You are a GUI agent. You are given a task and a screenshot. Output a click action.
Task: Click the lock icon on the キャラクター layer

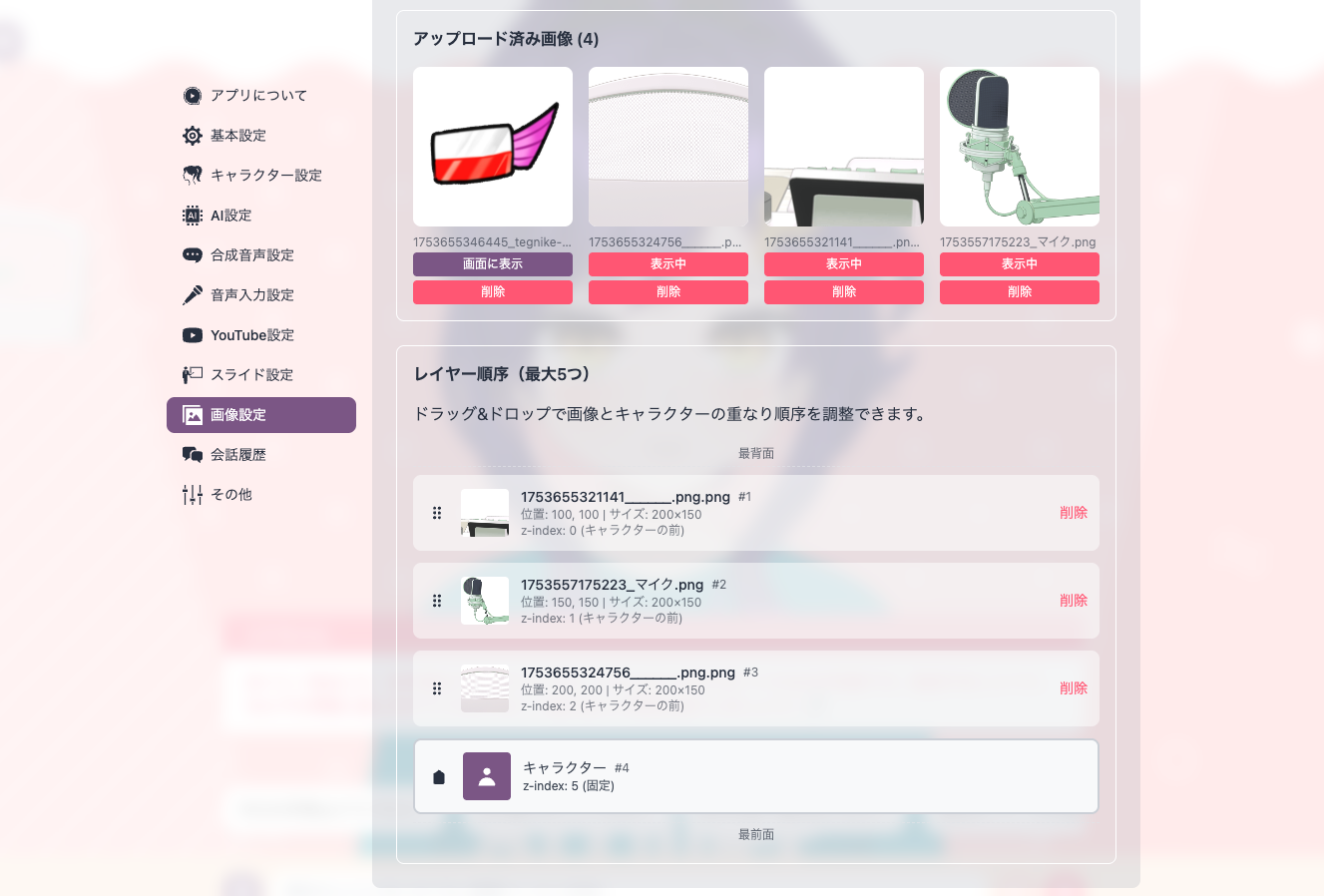tap(438, 776)
